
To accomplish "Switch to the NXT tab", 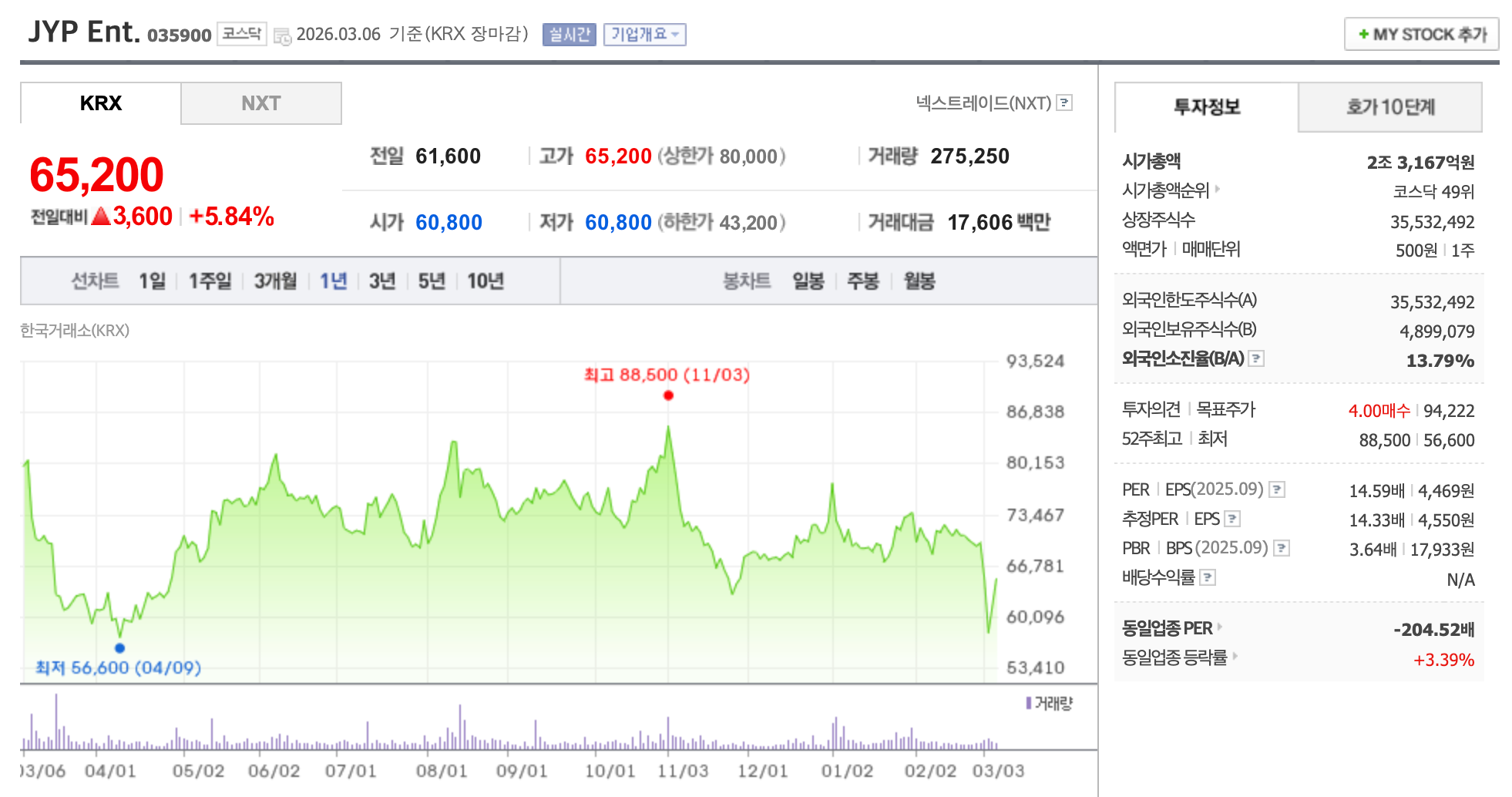I will tap(261, 103).
